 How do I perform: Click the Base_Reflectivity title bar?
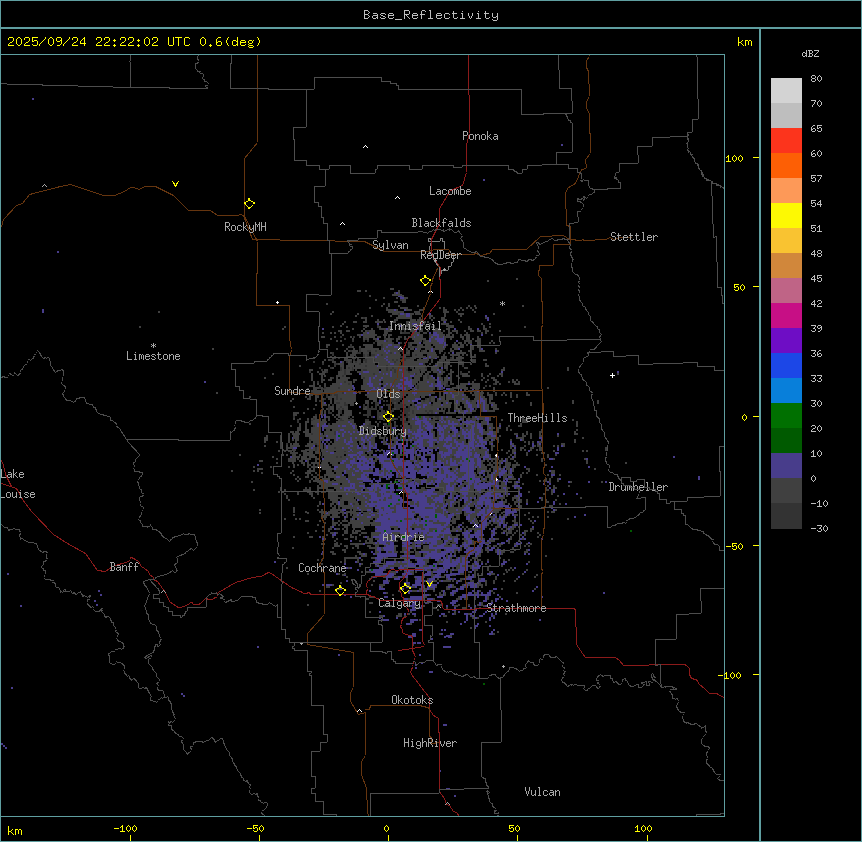tap(430, 15)
